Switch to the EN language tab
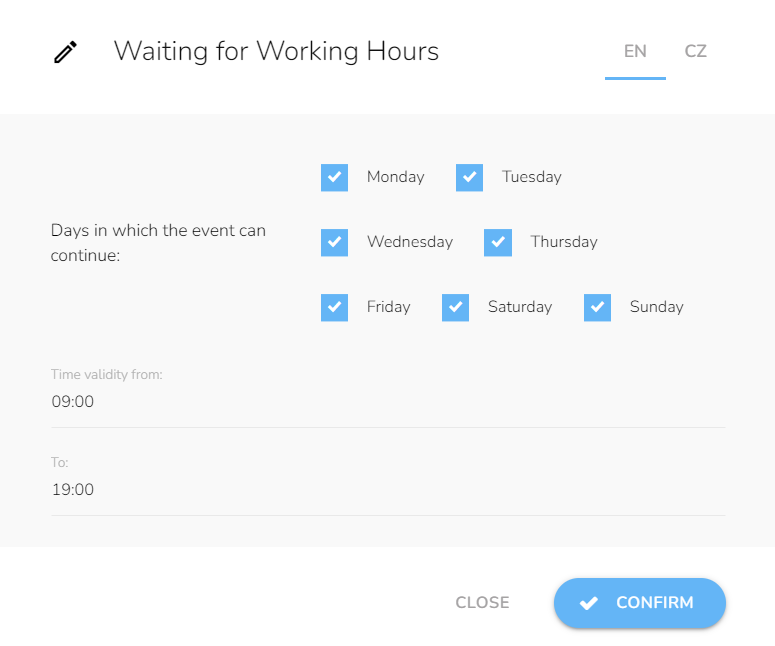The width and height of the screenshot is (775, 646). (635, 51)
